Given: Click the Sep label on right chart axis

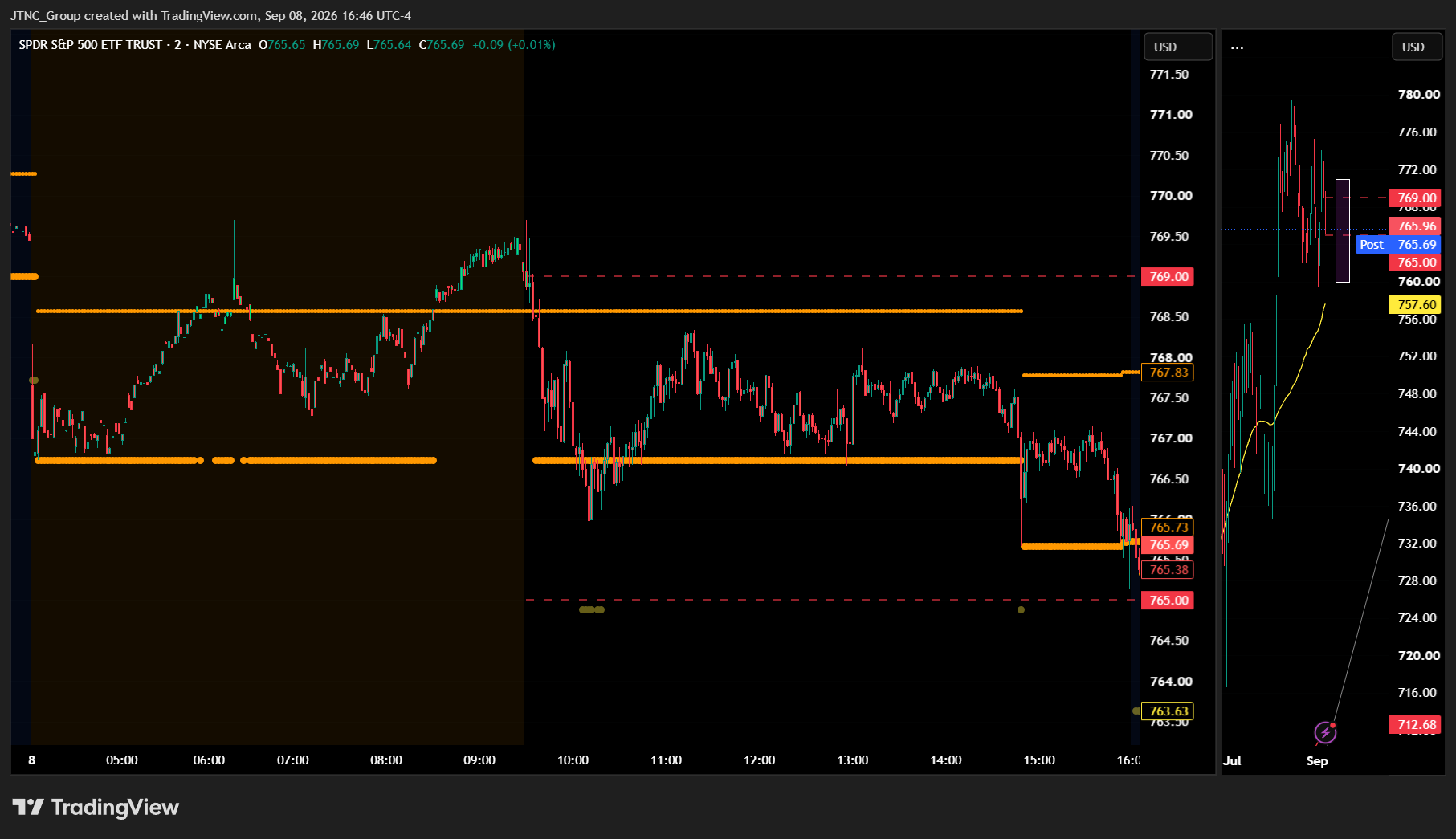Looking at the screenshot, I should [x=1317, y=760].
